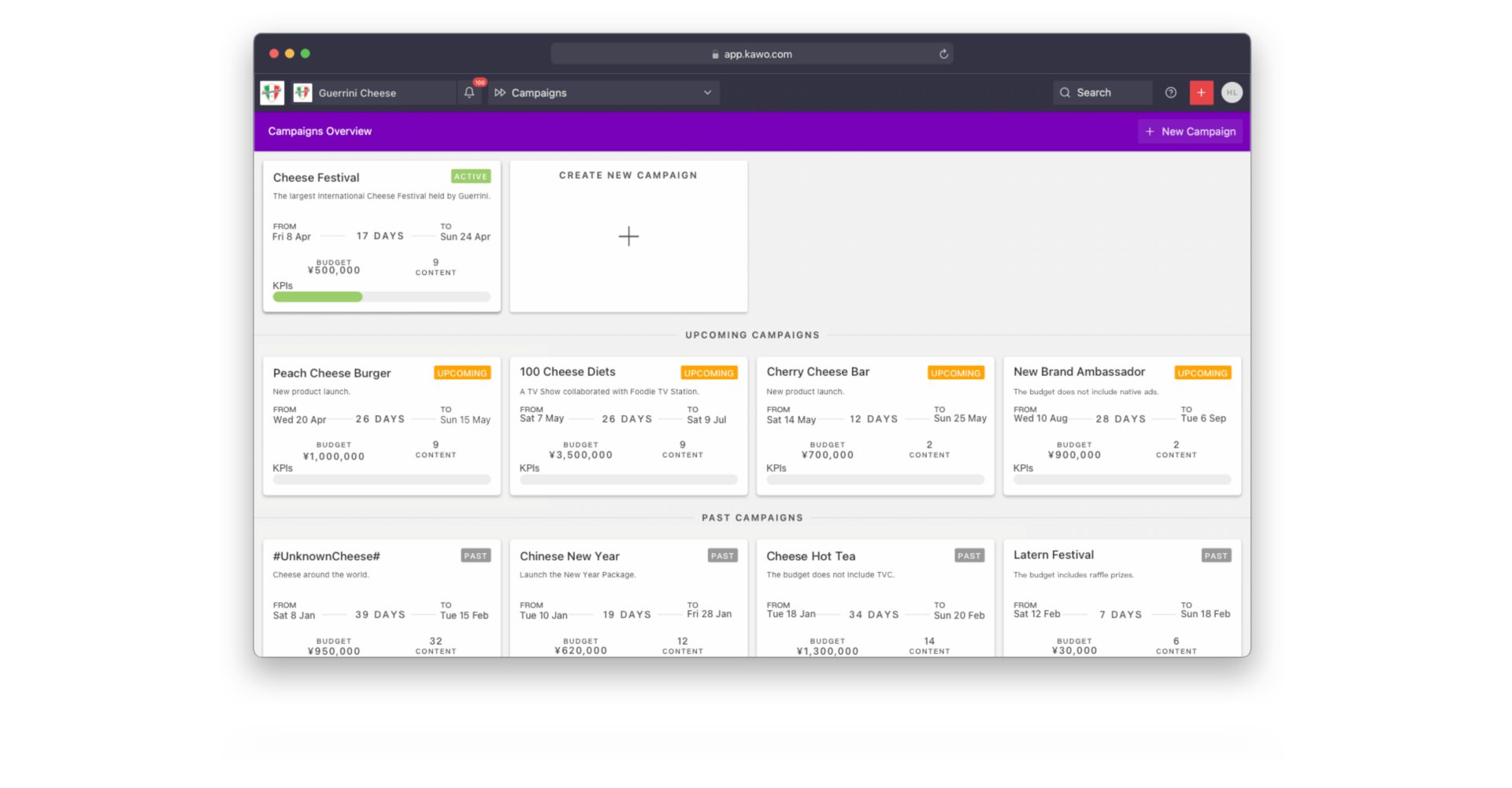The height and width of the screenshot is (788, 1512).
Task: Click the Search field
Action: pyautogui.click(x=1102, y=93)
